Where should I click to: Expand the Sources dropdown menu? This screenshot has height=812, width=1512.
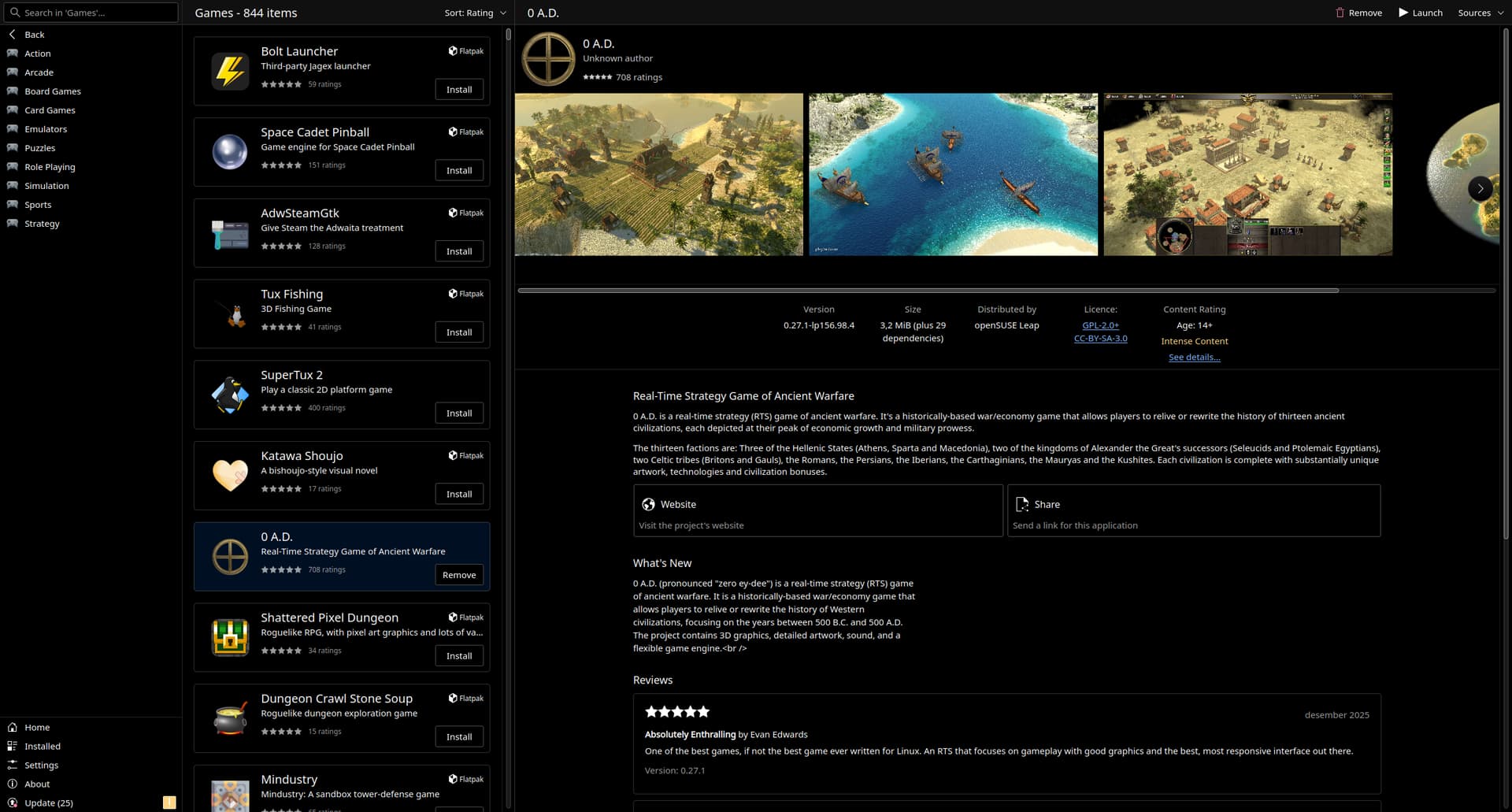pyautogui.click(x=1480, y=13)
